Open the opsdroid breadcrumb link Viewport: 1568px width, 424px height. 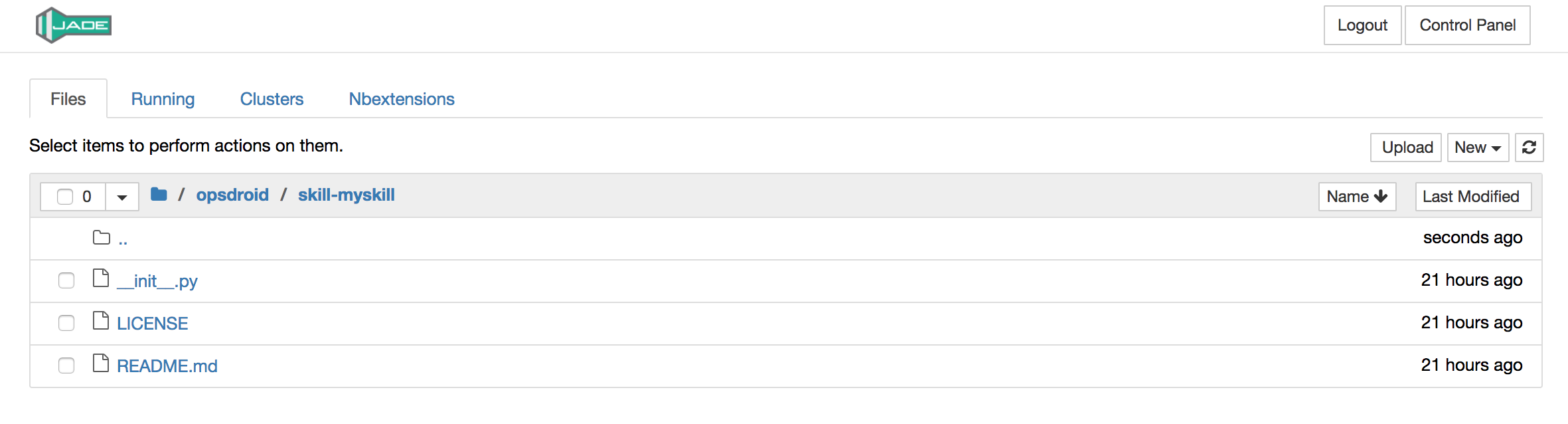(x=232, y=195)
